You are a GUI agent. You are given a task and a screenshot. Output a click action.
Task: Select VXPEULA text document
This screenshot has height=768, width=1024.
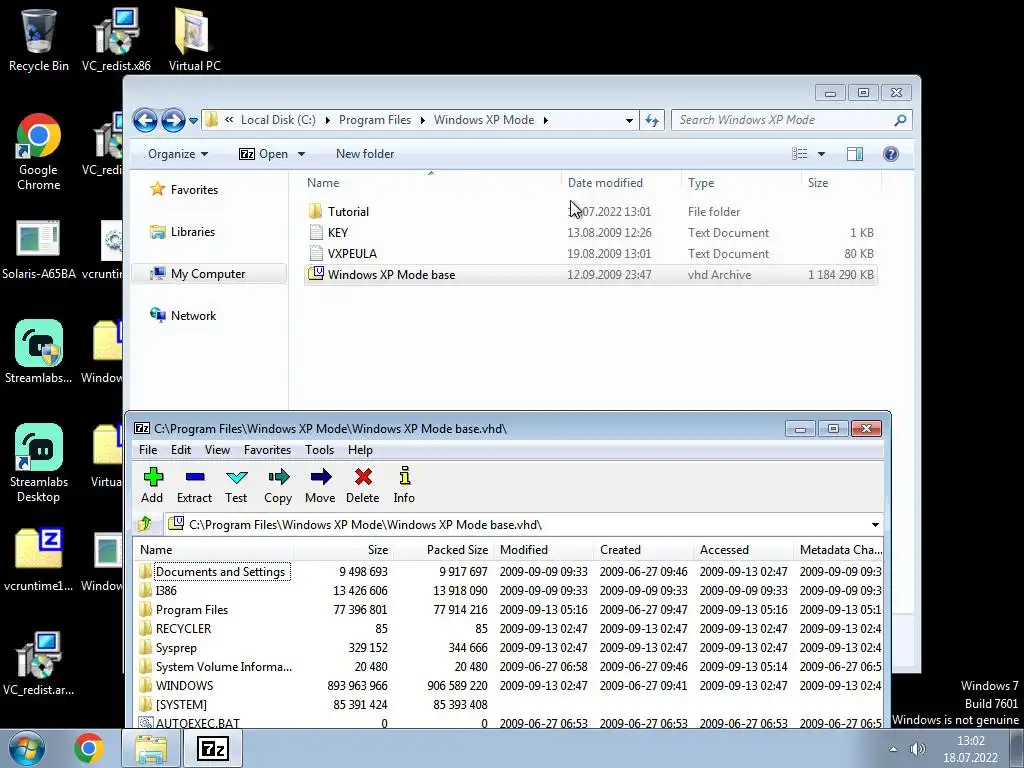590,253
